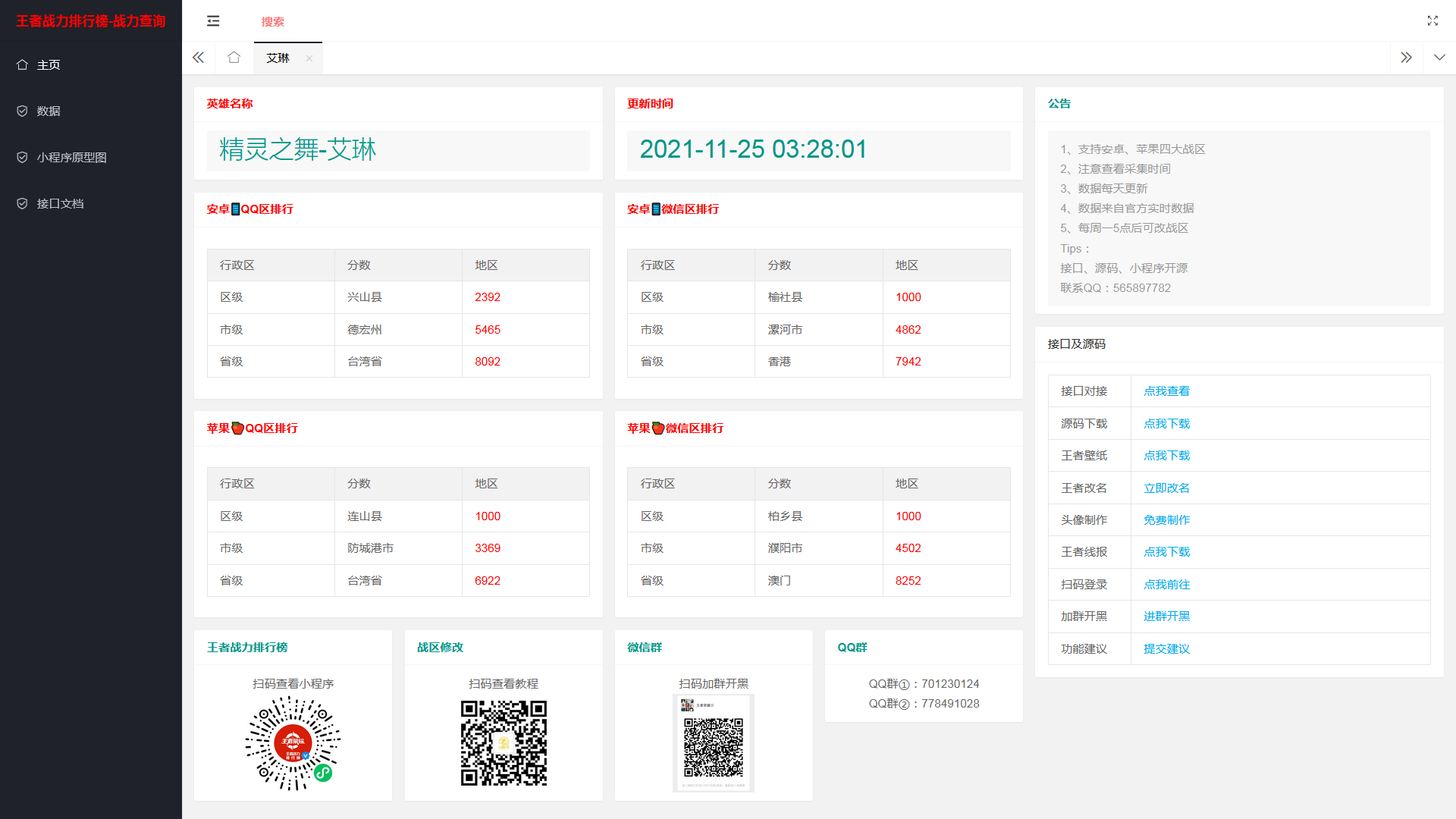Click 点我查看 link for 接口对接
Screen dimensions: 1456x819
point(1166,391)
